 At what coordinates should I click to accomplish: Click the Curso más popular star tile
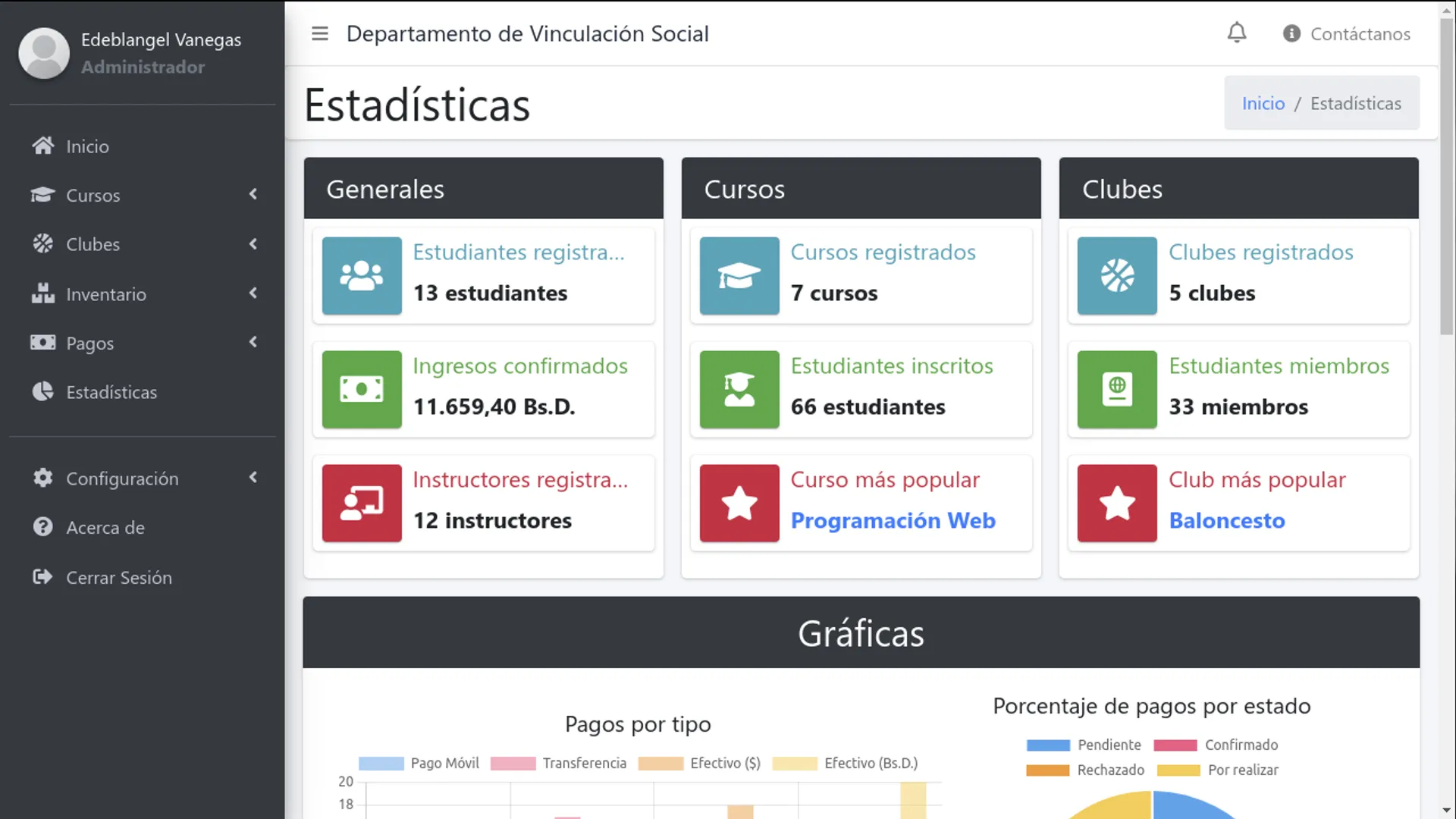[739, 504]
